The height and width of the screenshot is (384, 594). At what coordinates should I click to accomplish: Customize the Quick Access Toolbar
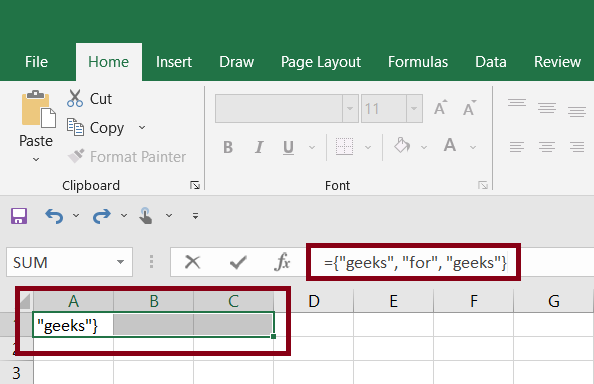point(195,216)
